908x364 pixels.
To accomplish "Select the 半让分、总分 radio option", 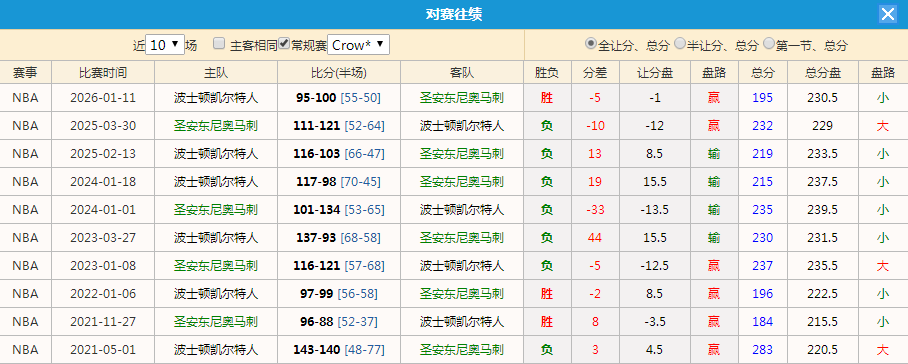I will 680,43.
